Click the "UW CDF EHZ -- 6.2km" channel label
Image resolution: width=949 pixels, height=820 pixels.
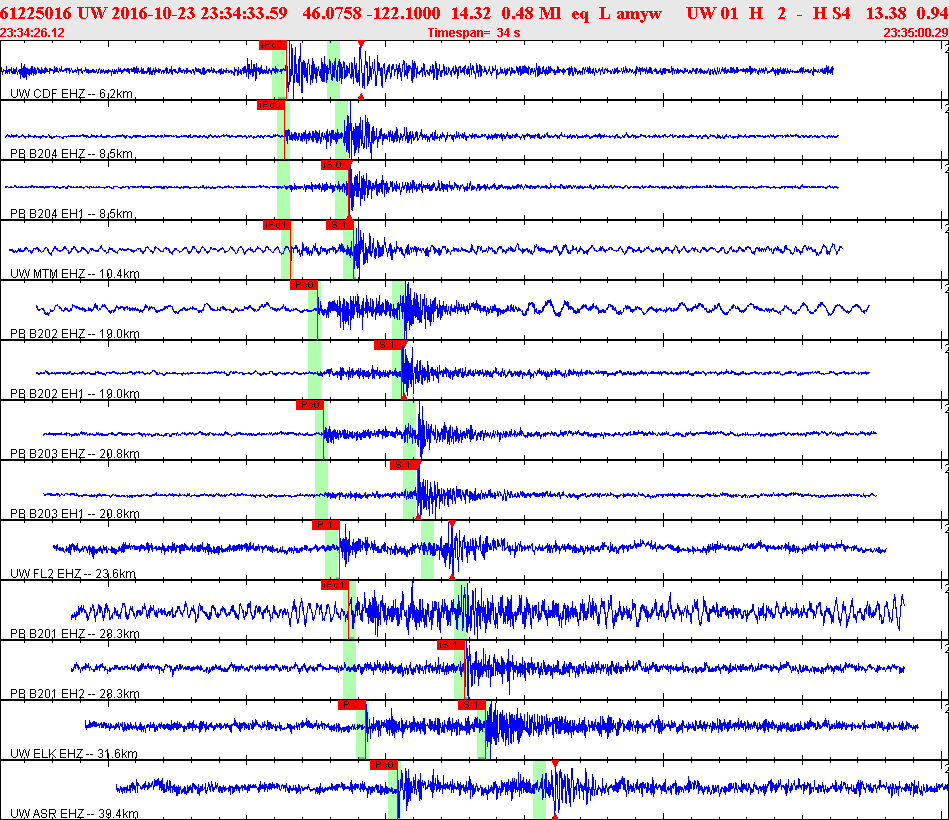pyautogui.click(x=71, y=94)
